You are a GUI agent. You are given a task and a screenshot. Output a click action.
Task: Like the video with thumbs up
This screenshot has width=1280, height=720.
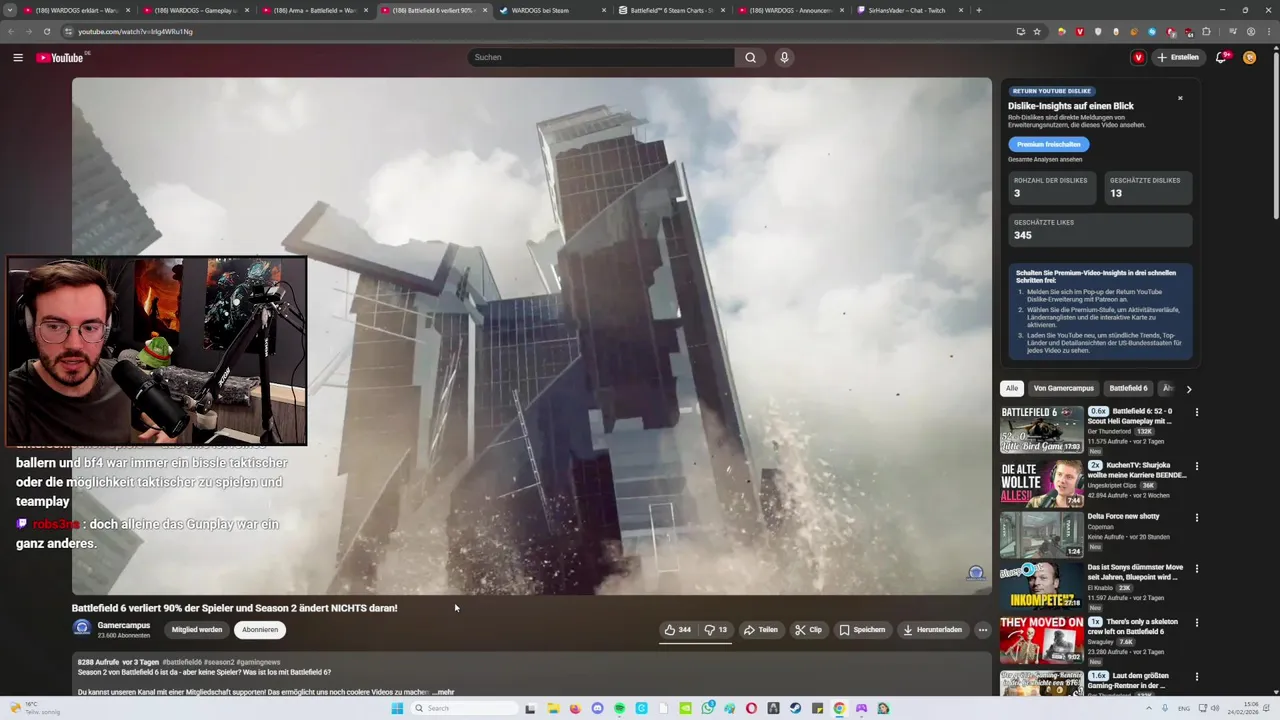click(x=677, y=630)
